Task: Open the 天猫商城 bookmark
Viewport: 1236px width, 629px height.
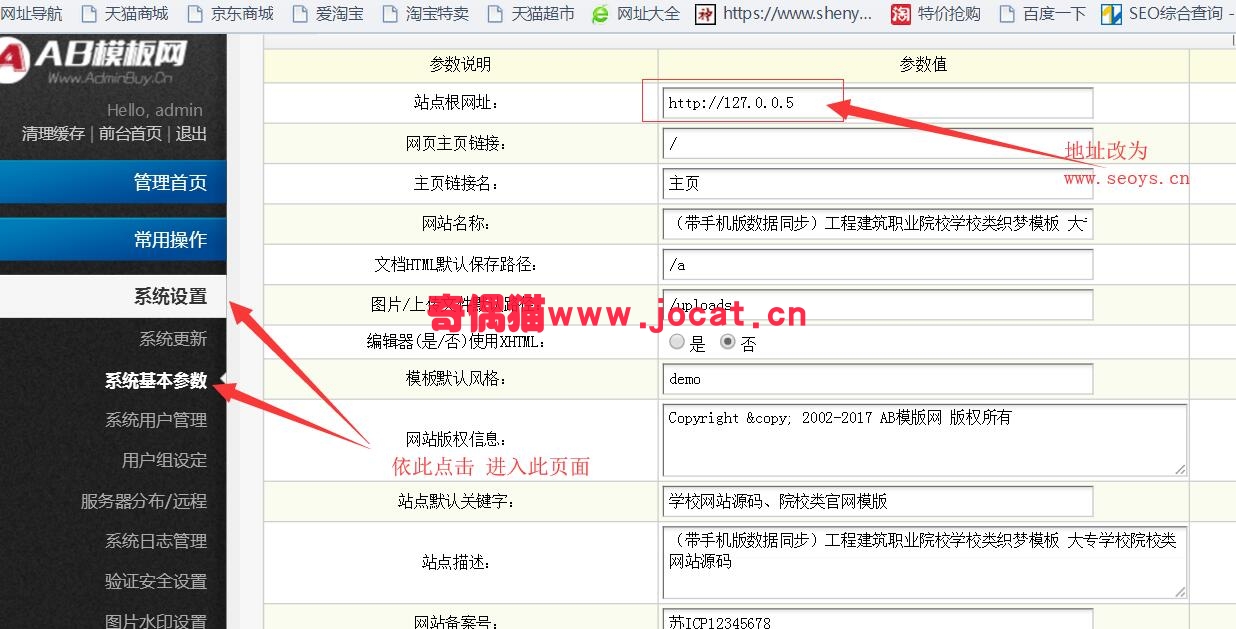Action: click(x=124, y=14)
